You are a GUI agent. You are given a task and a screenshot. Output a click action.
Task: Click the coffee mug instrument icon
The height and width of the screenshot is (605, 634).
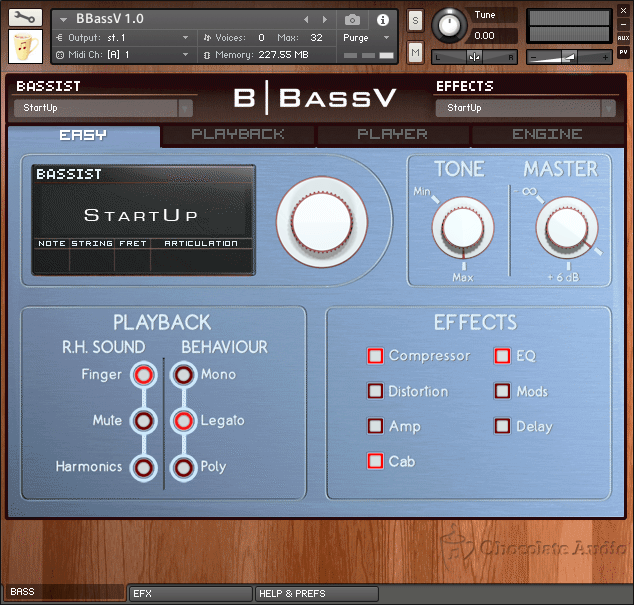pos(25,47)
